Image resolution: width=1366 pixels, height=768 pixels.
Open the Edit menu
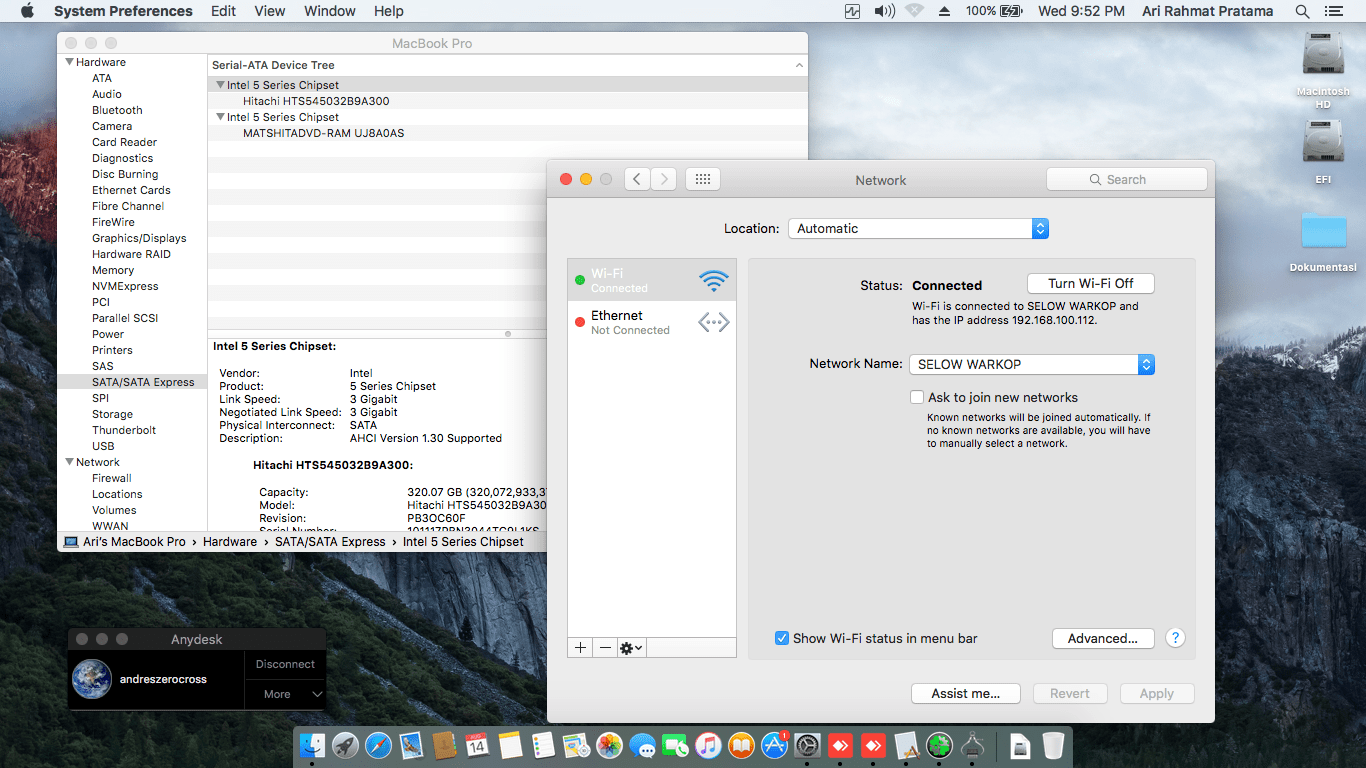click(224, 11)
